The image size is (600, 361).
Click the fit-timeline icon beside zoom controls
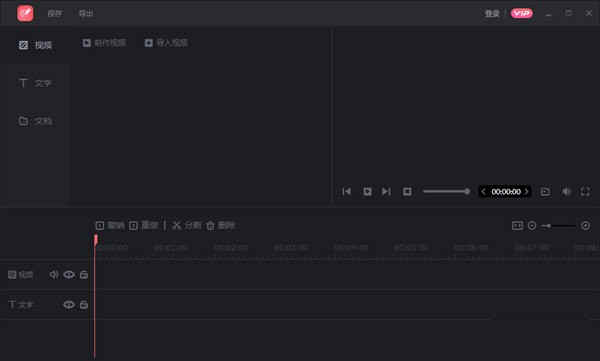point(517,225)
